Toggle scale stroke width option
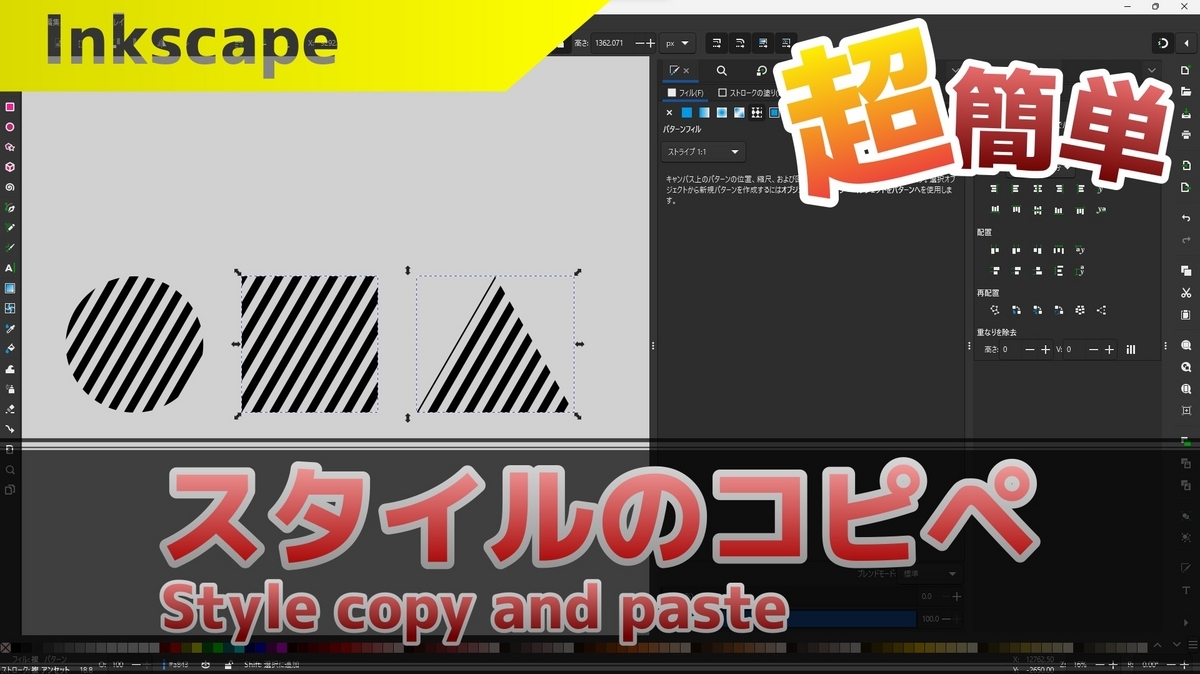The height and width of the screenshot is (674, 1200). pyautogui.click(x=715, y=43)
